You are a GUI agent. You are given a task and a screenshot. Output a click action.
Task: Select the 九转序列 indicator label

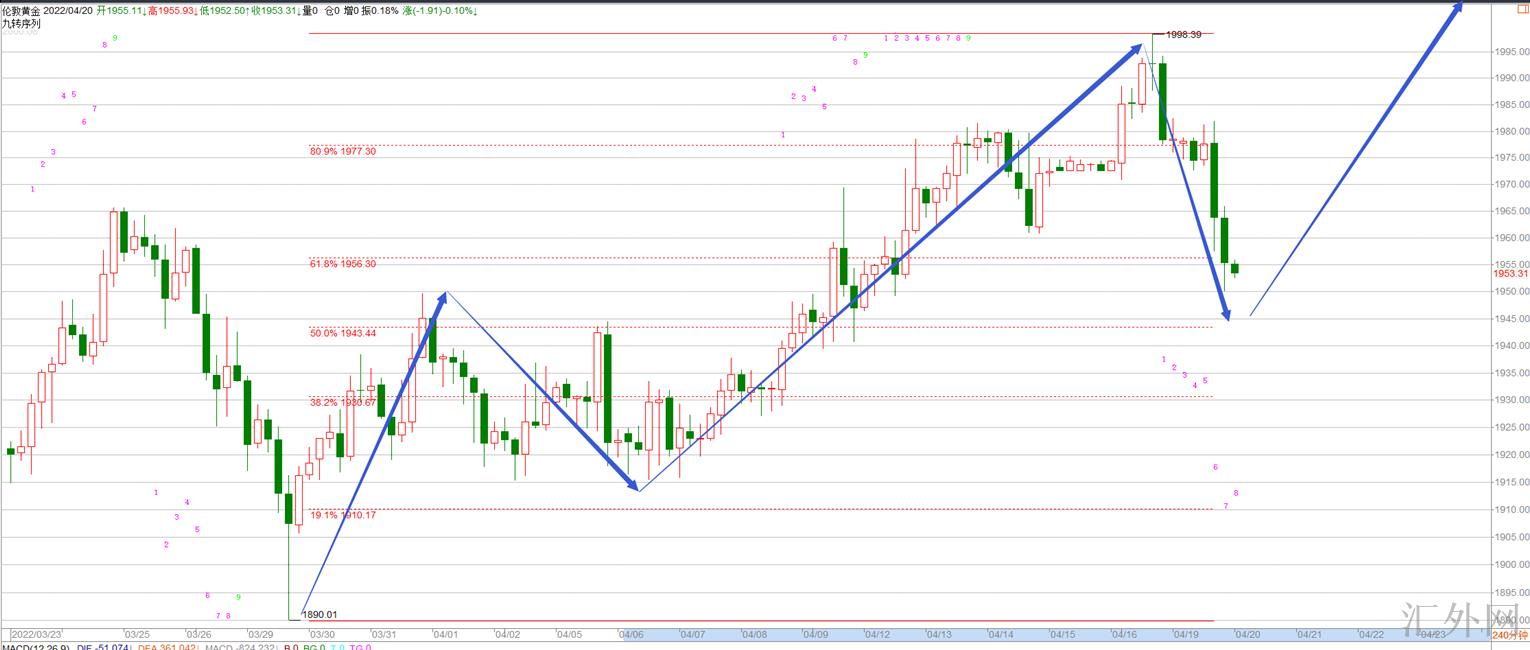coord(20,22)
